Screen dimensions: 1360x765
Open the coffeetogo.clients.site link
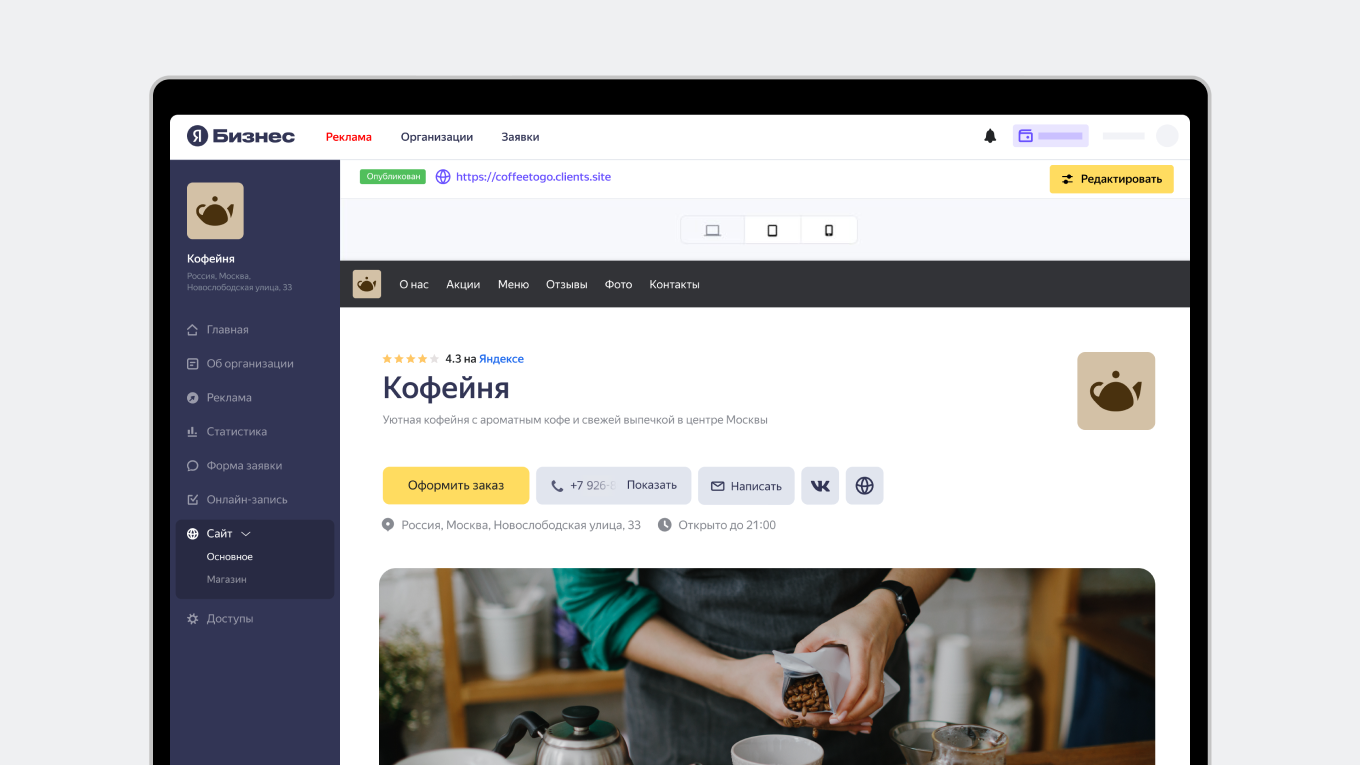pos(533,177)
